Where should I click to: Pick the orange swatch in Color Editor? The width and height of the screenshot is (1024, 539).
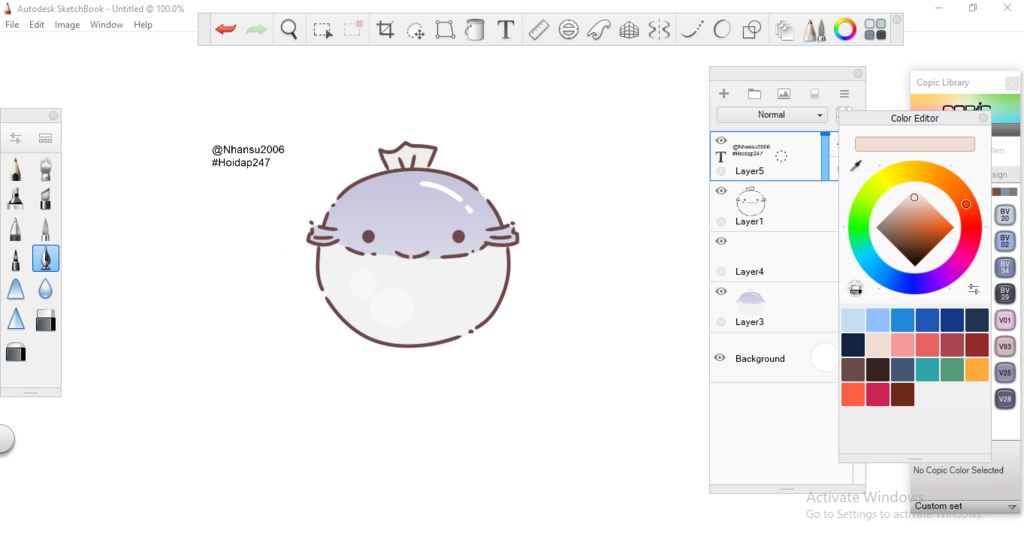[x=977, y=370]
